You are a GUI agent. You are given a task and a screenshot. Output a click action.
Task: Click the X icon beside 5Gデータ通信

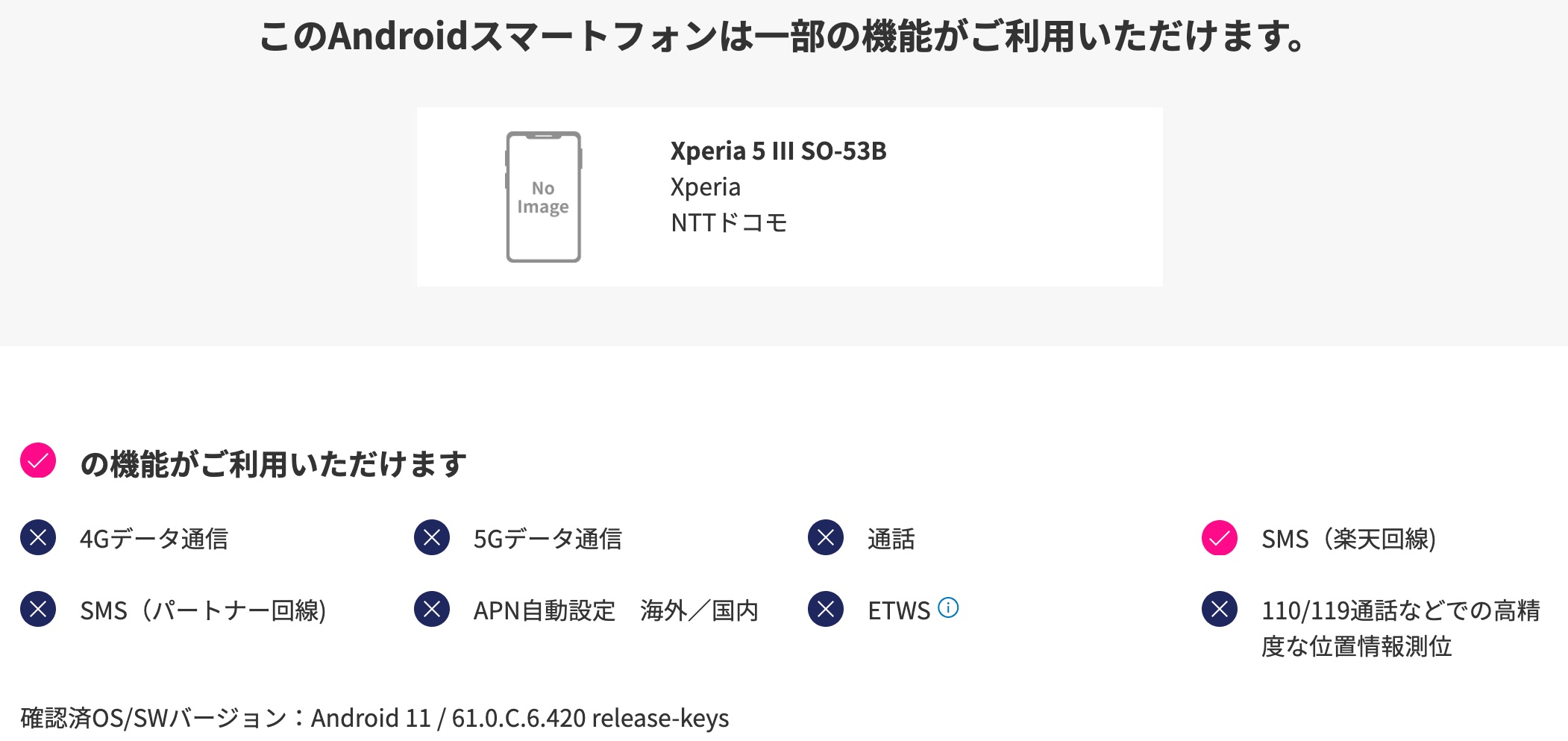432,537
